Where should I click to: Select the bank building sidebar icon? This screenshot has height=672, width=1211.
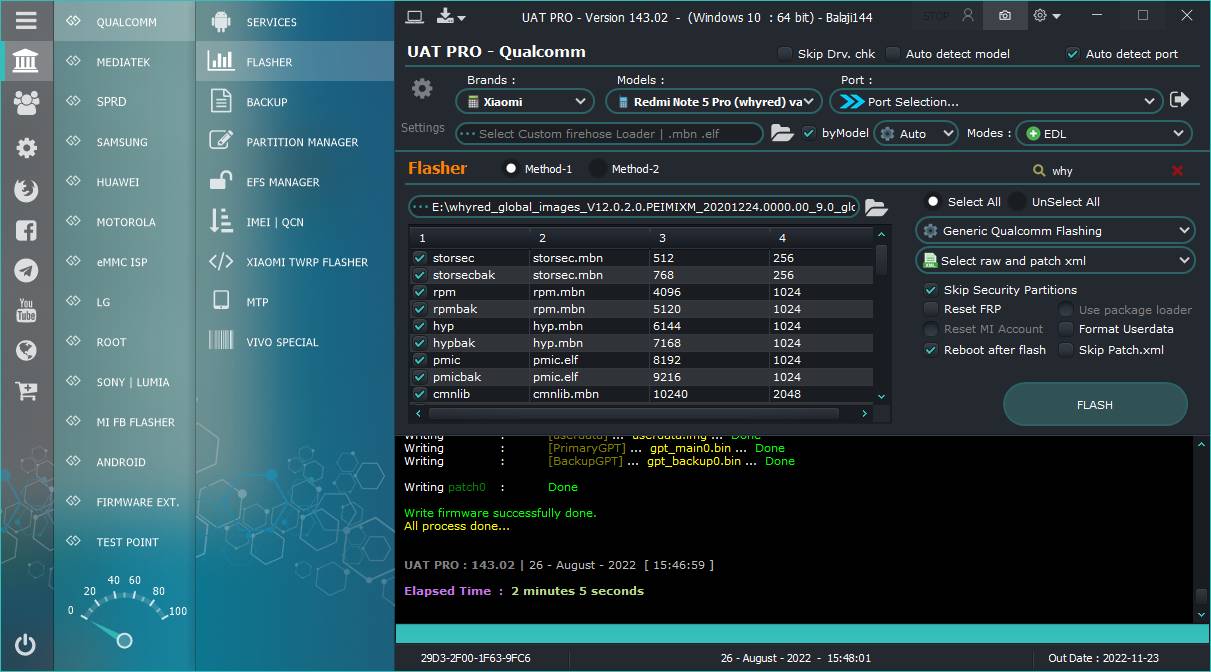pos(26,61)
